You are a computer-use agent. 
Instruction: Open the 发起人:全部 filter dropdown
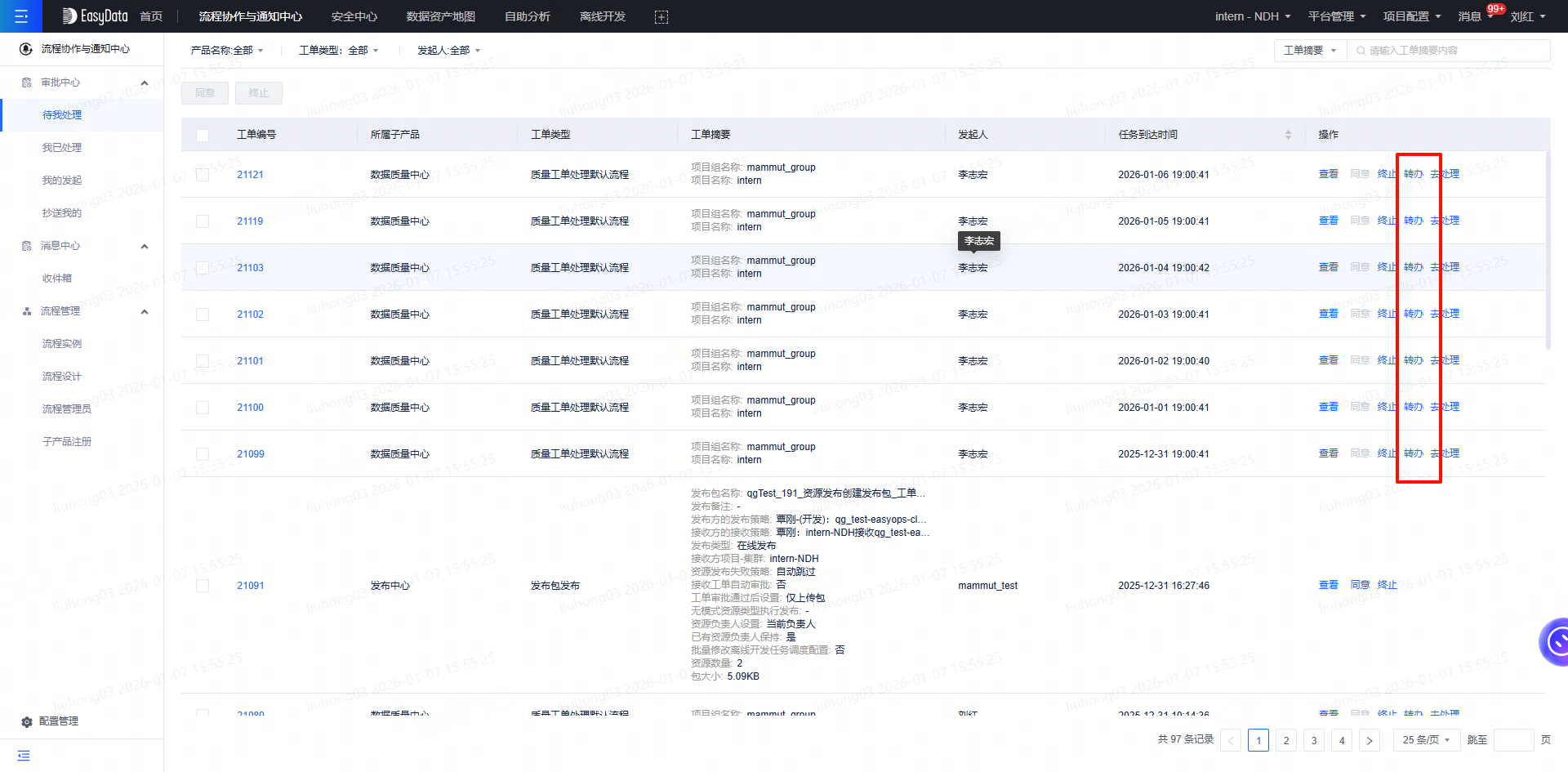point(449,51)
